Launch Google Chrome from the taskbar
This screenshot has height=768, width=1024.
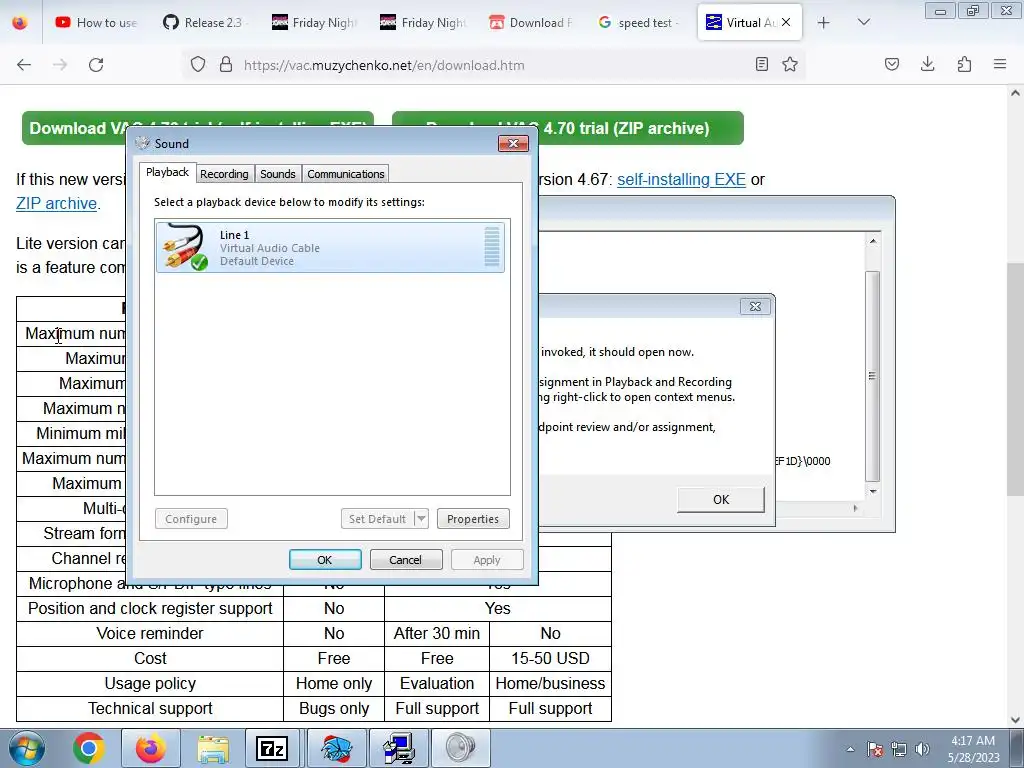coord(89,748)
